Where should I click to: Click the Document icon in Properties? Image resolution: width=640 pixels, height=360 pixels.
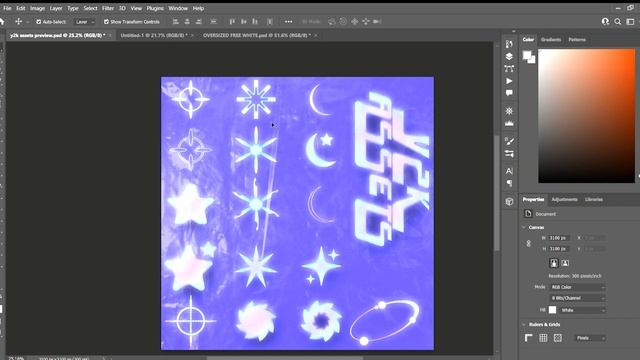528,214
